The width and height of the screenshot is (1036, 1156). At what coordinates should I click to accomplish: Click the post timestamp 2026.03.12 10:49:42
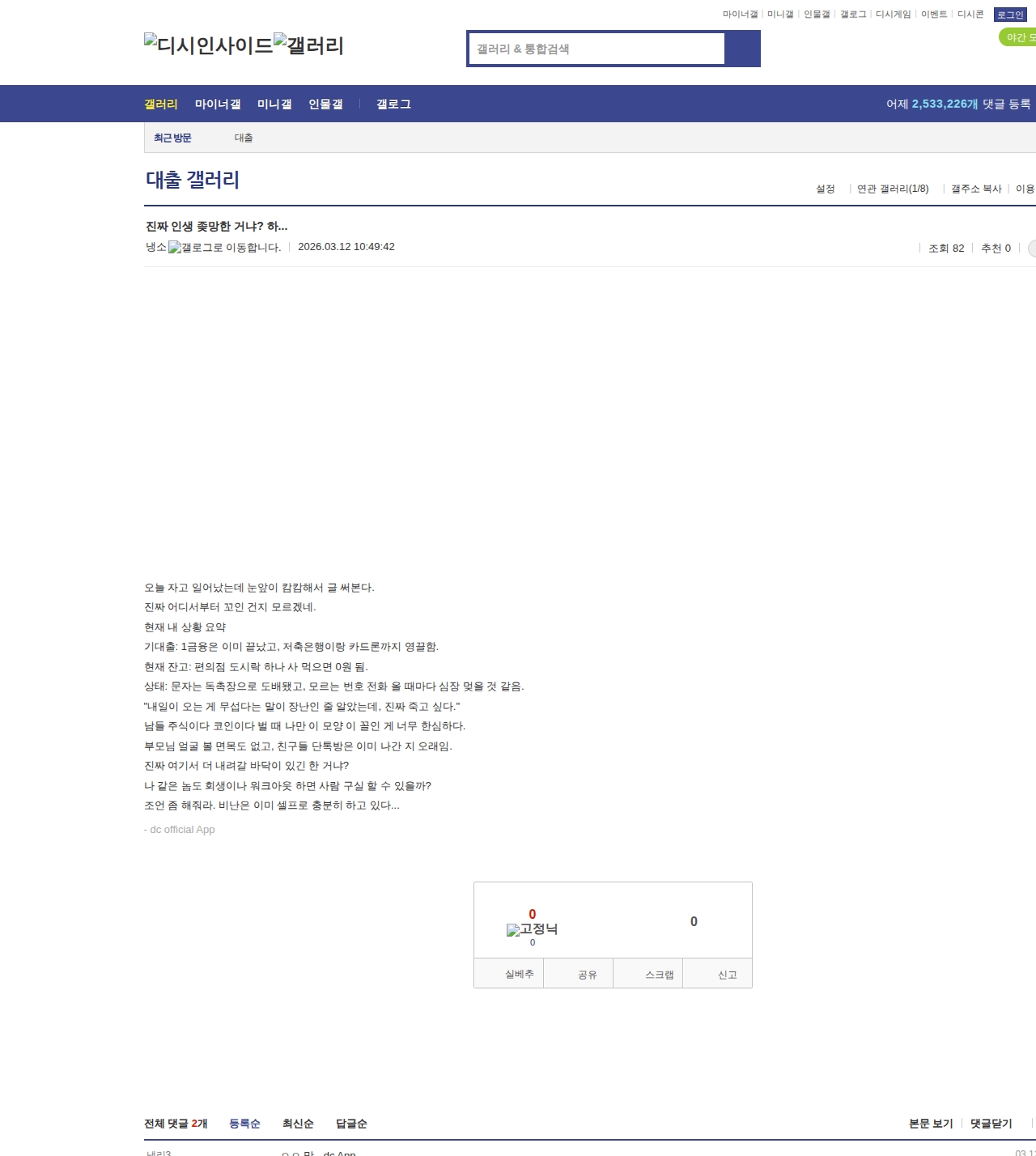point(346,247)
